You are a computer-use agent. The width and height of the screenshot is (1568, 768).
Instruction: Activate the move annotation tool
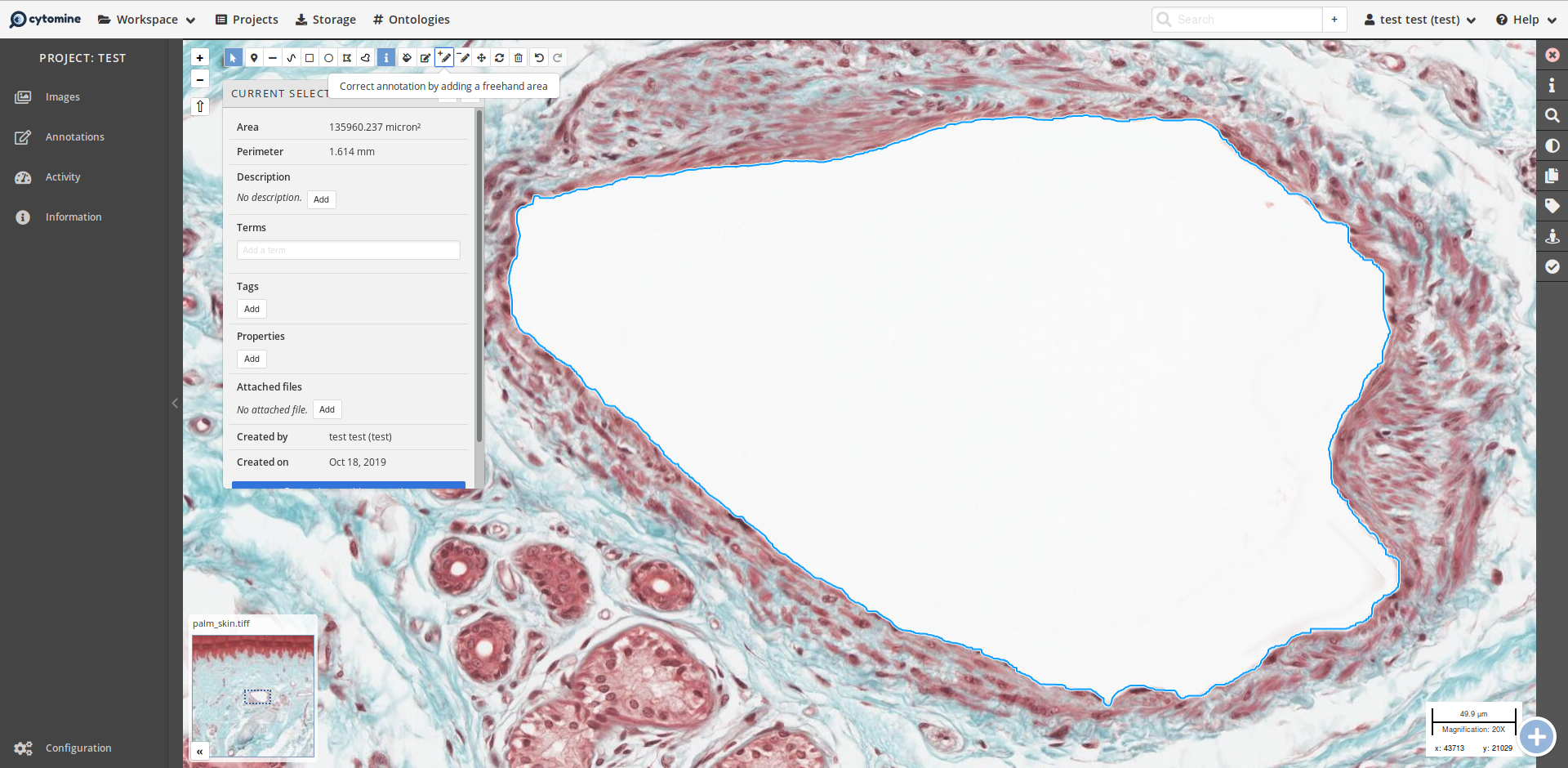pos(482,58)
